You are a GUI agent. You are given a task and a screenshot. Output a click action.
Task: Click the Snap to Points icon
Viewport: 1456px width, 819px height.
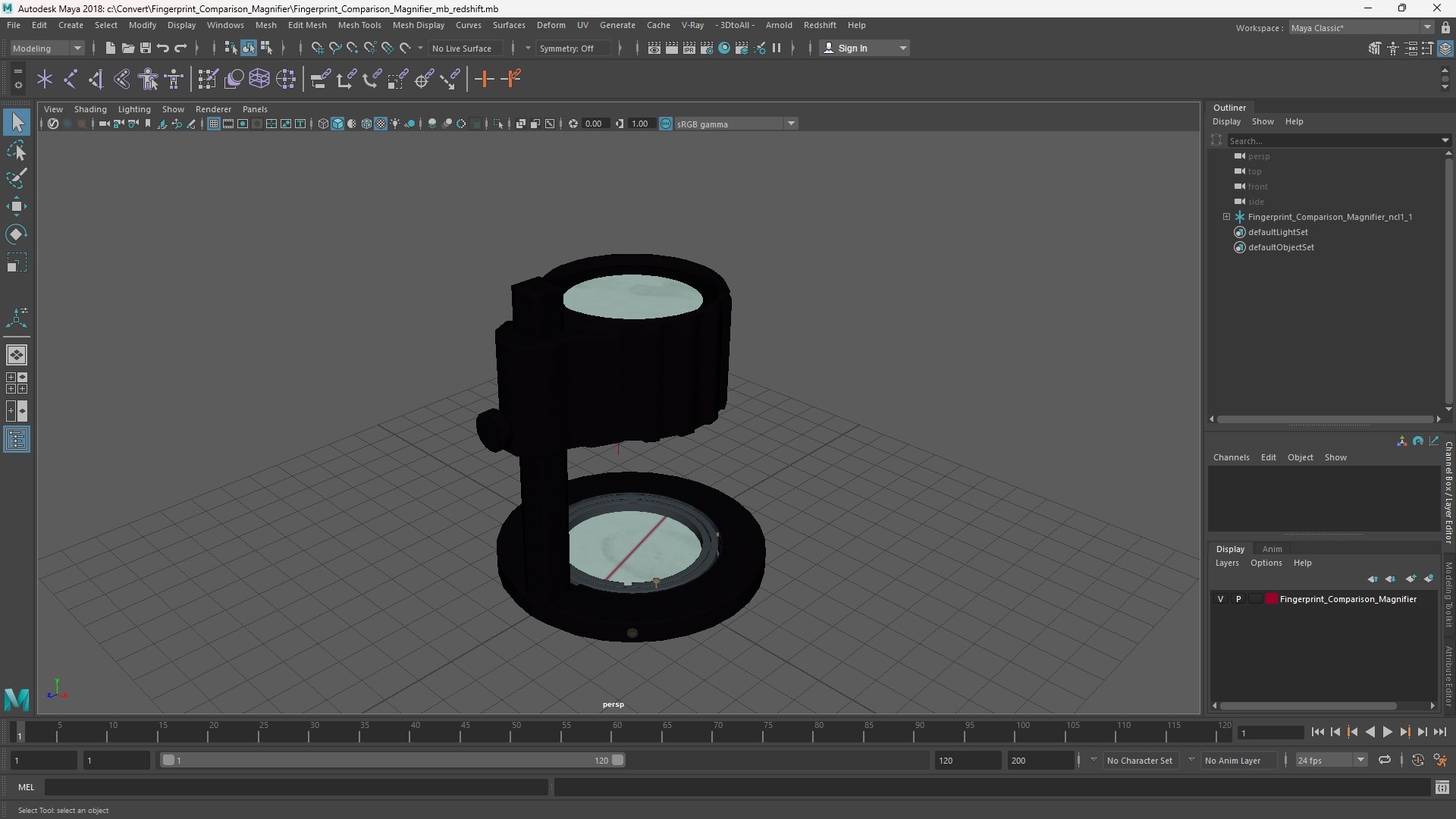click(352, 48)
